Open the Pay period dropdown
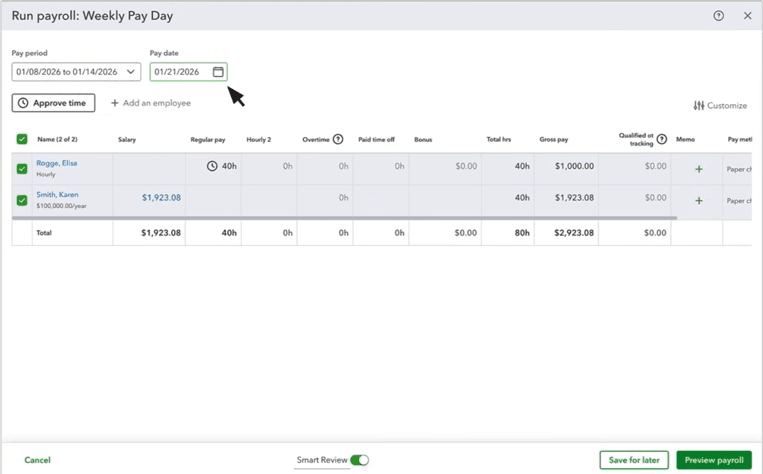Screen dimensions: 763x474 [76, 72]
